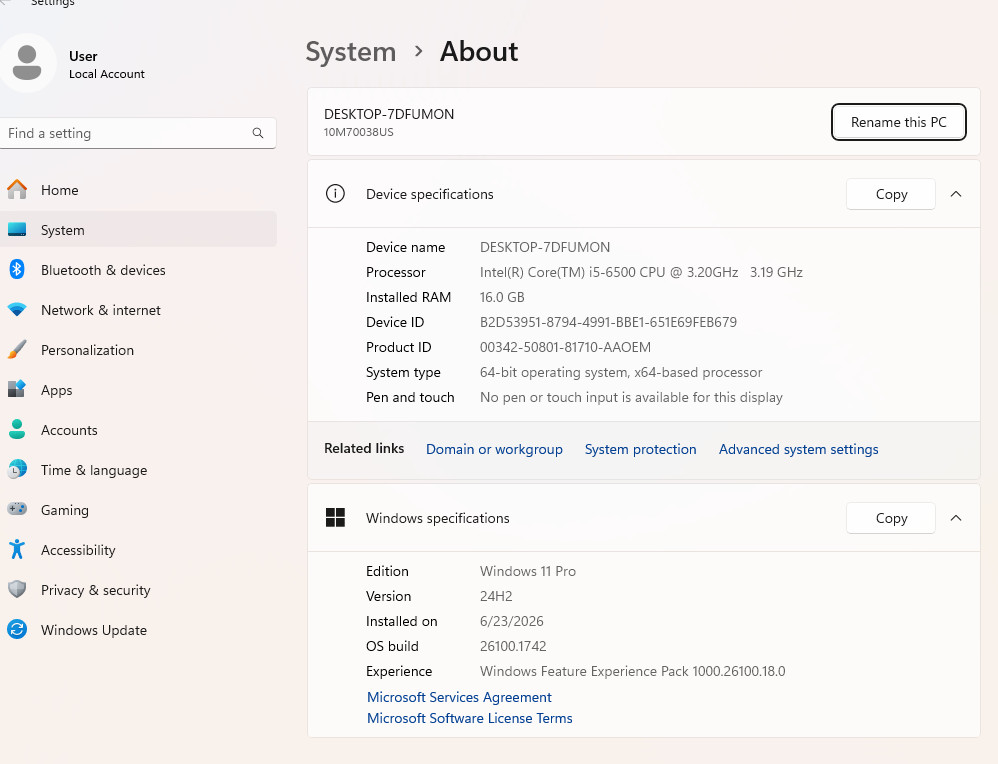The height and width of the screenshot is (764, 998).
Task: Open System protection link
Action: click(x=640, y=449)
